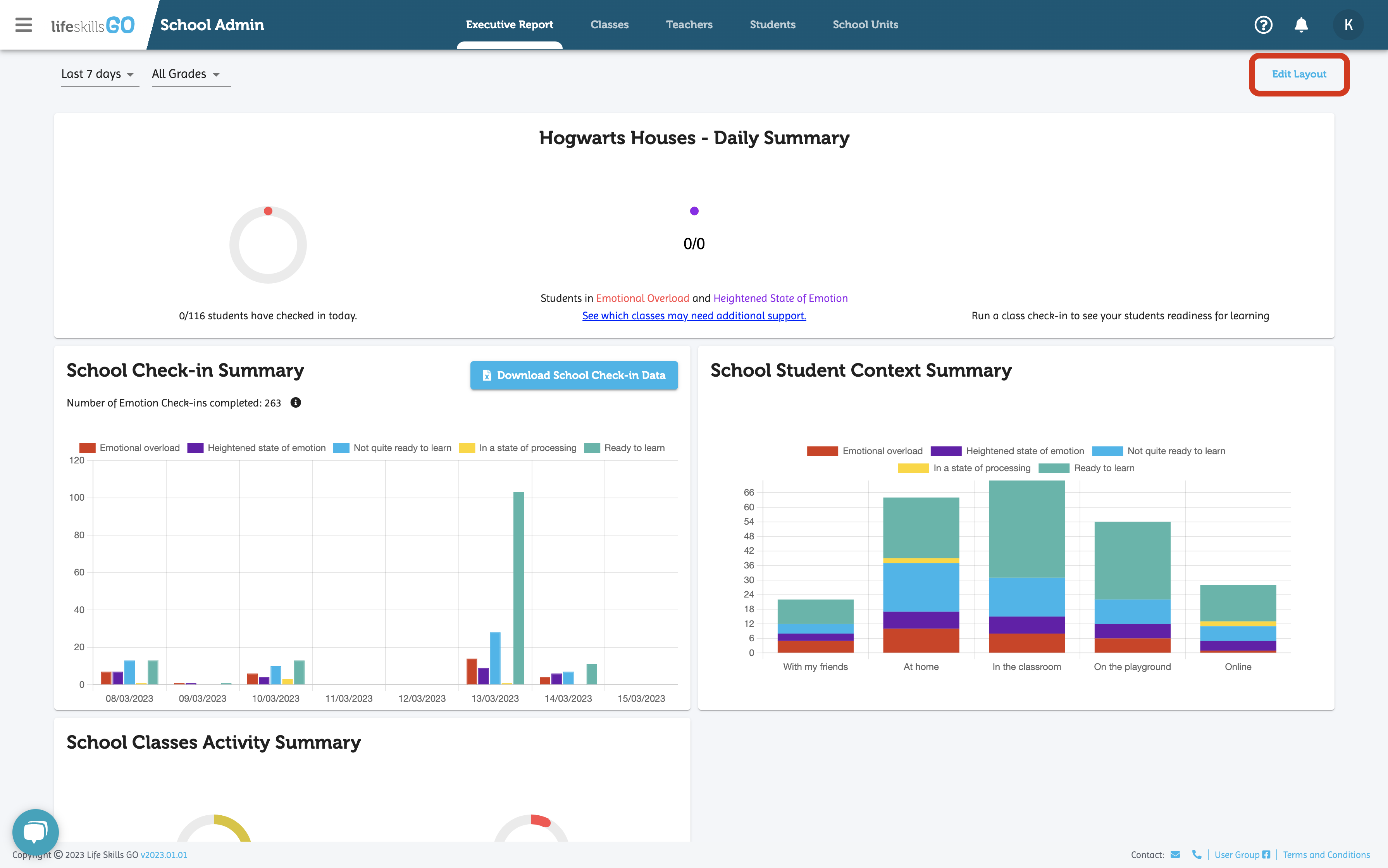The height and width of the screenshot is (868, 1388).
Task: Click the contact phone icon
Action: point(1196,854)
